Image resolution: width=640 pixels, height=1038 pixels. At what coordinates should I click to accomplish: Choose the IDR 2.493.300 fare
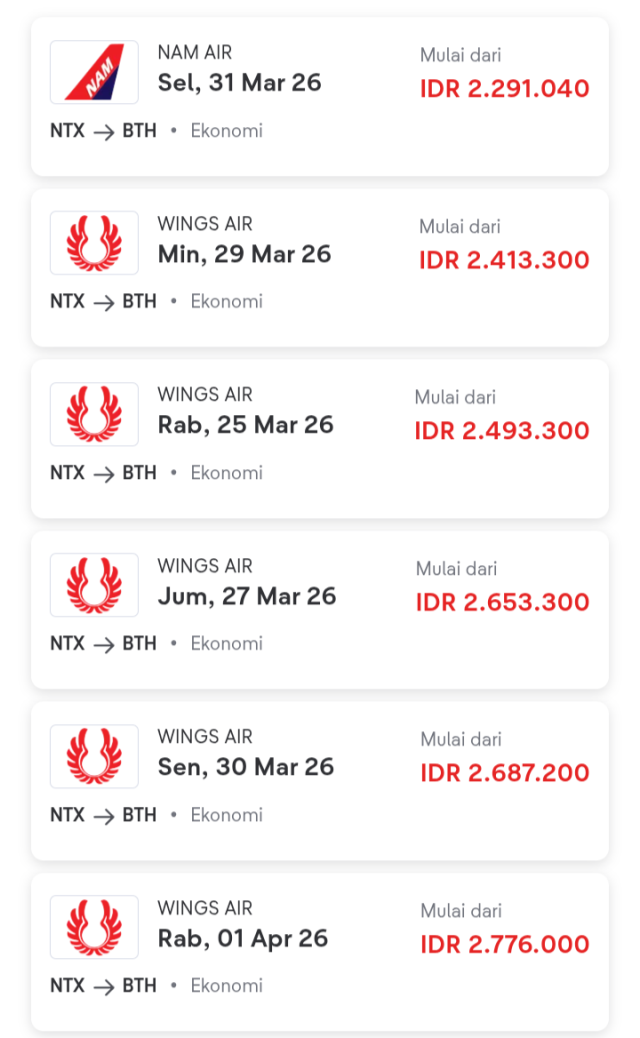[x=502, y=432]
